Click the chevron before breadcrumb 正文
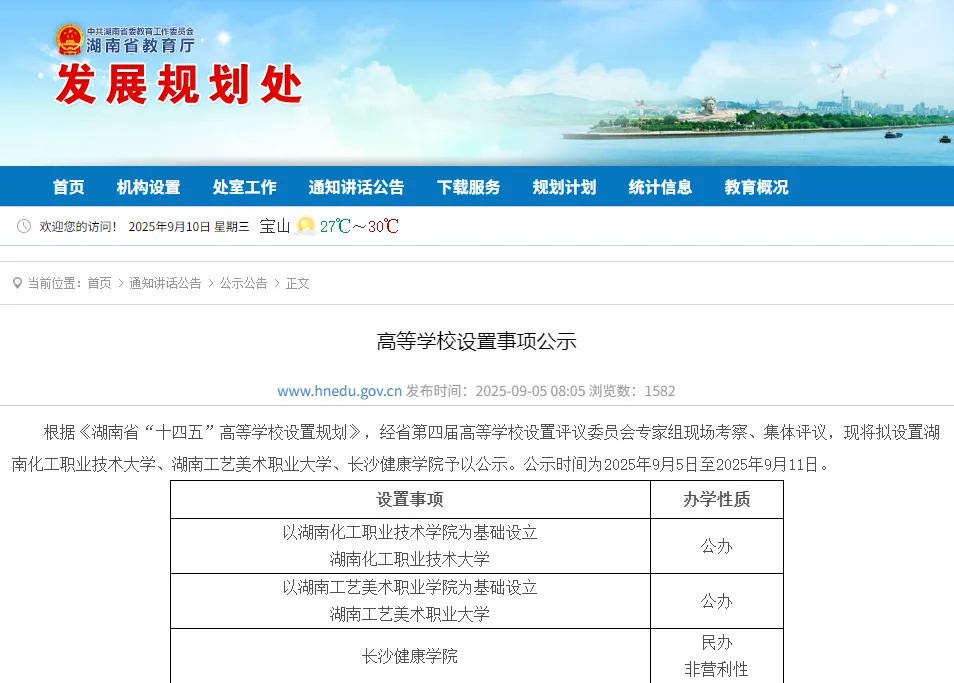This screenshot has height=683, width=954. coord(277,283)
